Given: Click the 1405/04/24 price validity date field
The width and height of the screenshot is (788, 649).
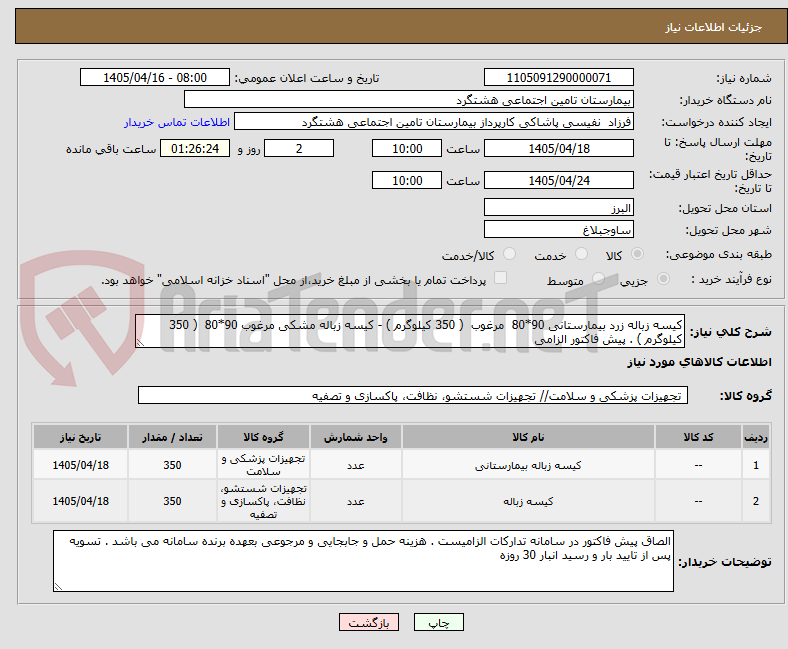Looking at the screenshot, I should pyautogui.click(x=559, y=180).
